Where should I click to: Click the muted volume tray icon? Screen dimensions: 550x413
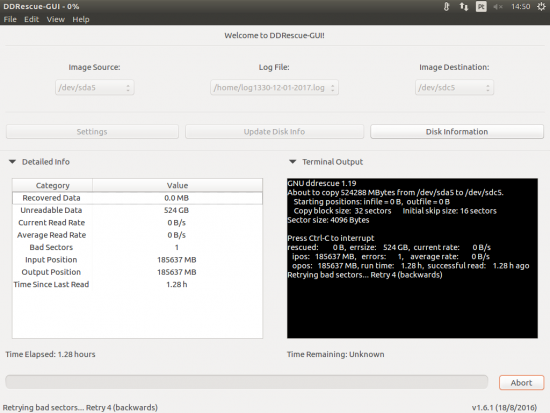click(498, 7)
